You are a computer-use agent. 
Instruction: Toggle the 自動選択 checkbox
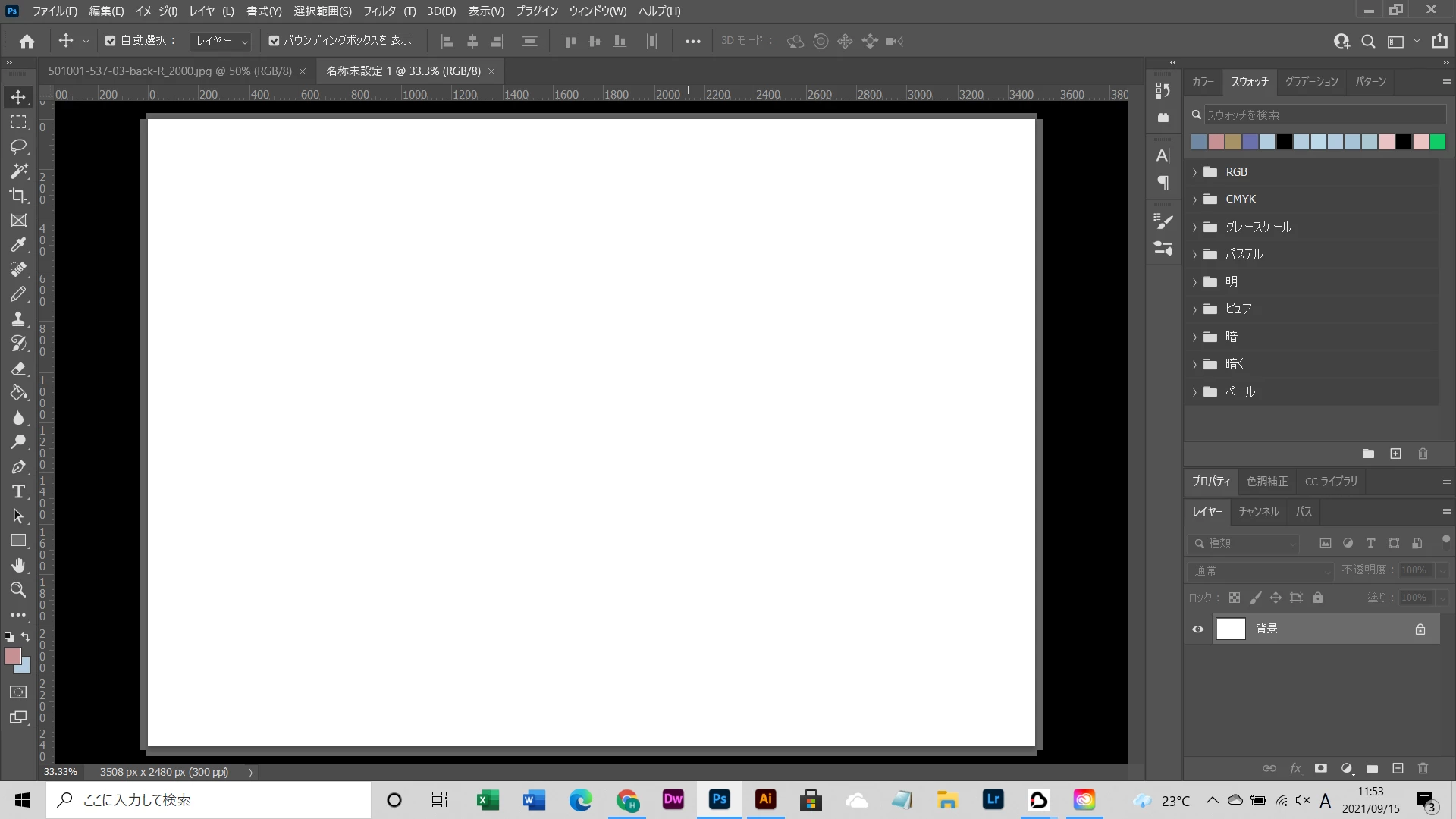[111, 41]
